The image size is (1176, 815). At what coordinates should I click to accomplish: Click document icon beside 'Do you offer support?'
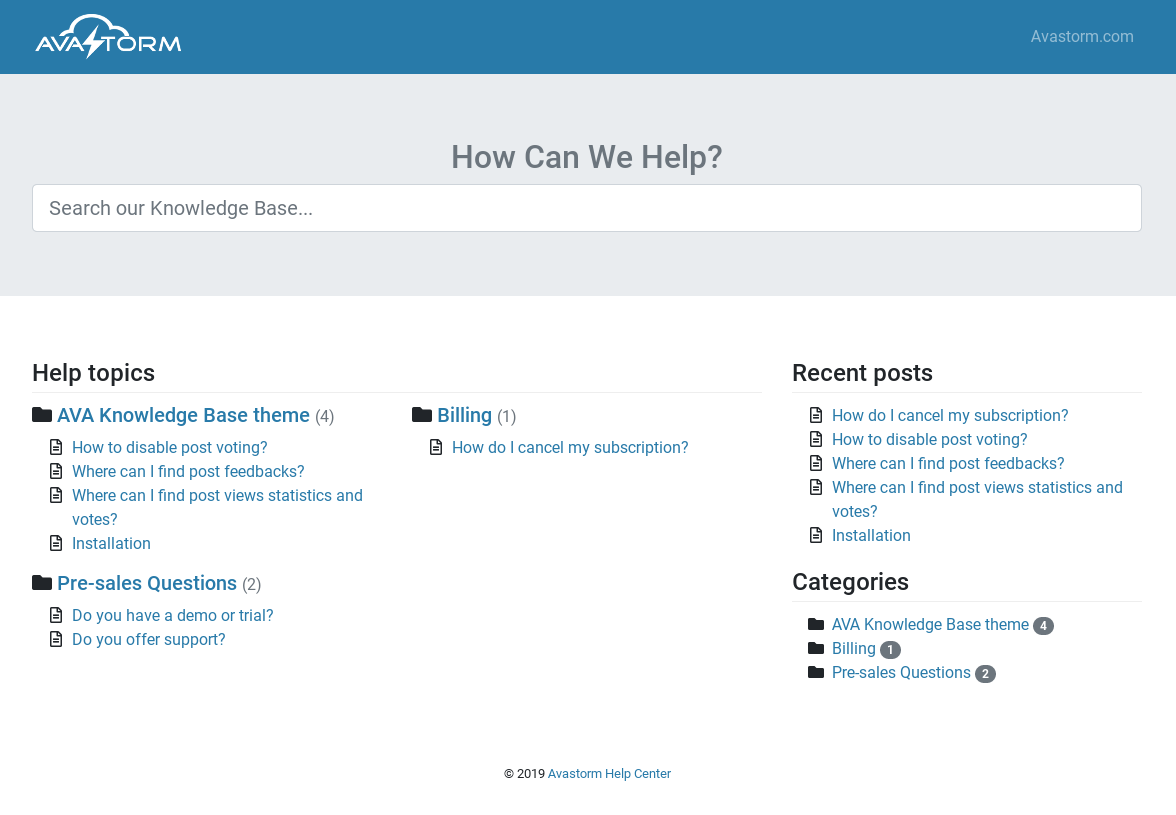(x=56, y=640)
